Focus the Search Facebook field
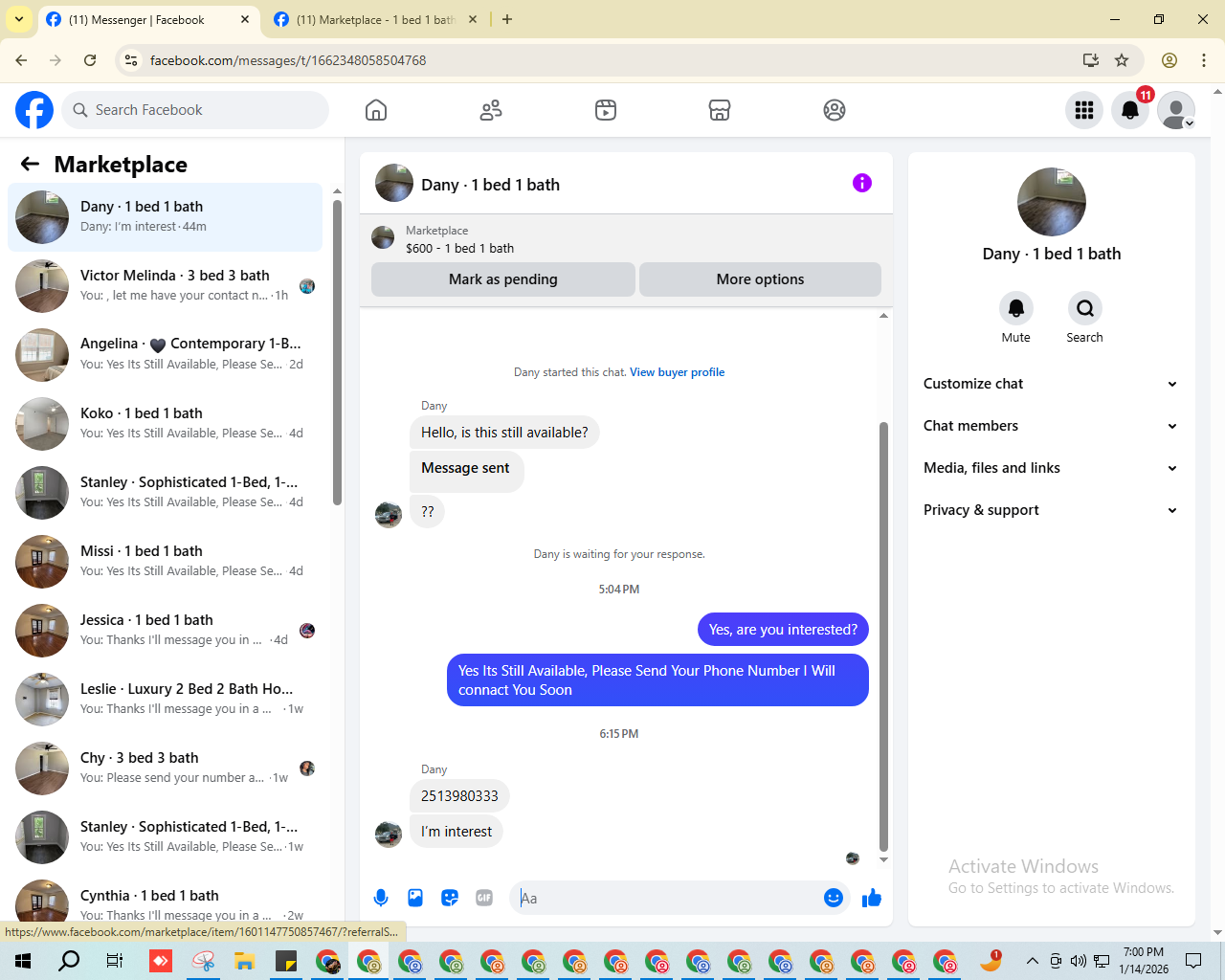This screenshot has height=980, width=1225. (195, 110)
